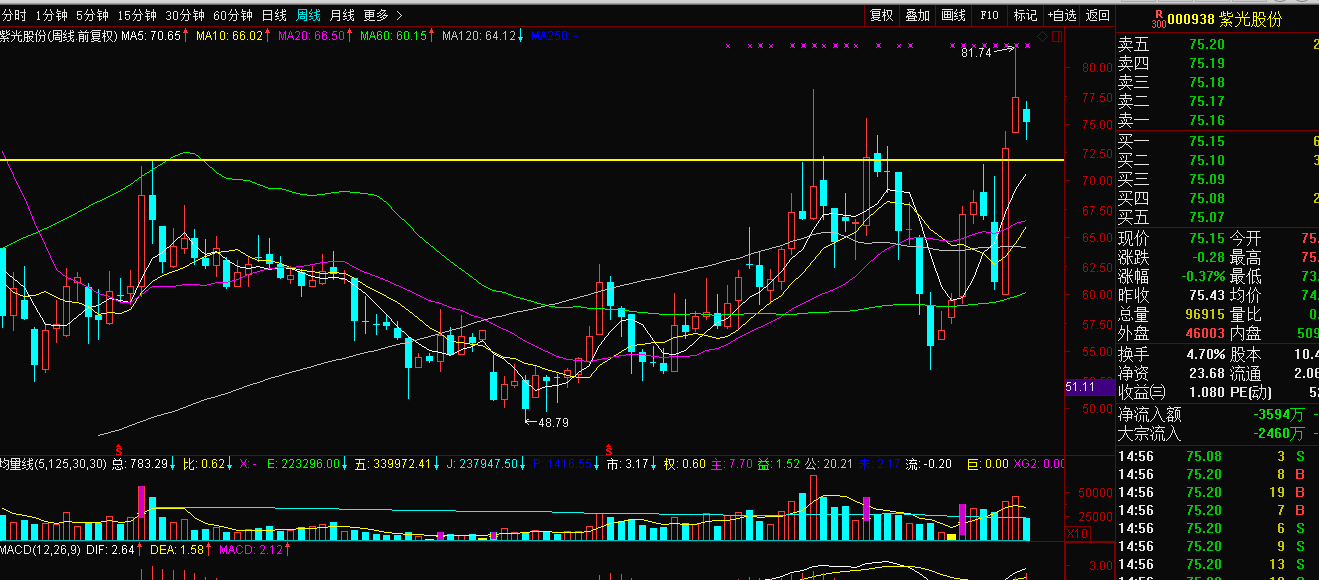Viewport: 1319px width, 580px height.
Task: Click the 换手 value 4.70%
Action: [x=1206, y=354]
